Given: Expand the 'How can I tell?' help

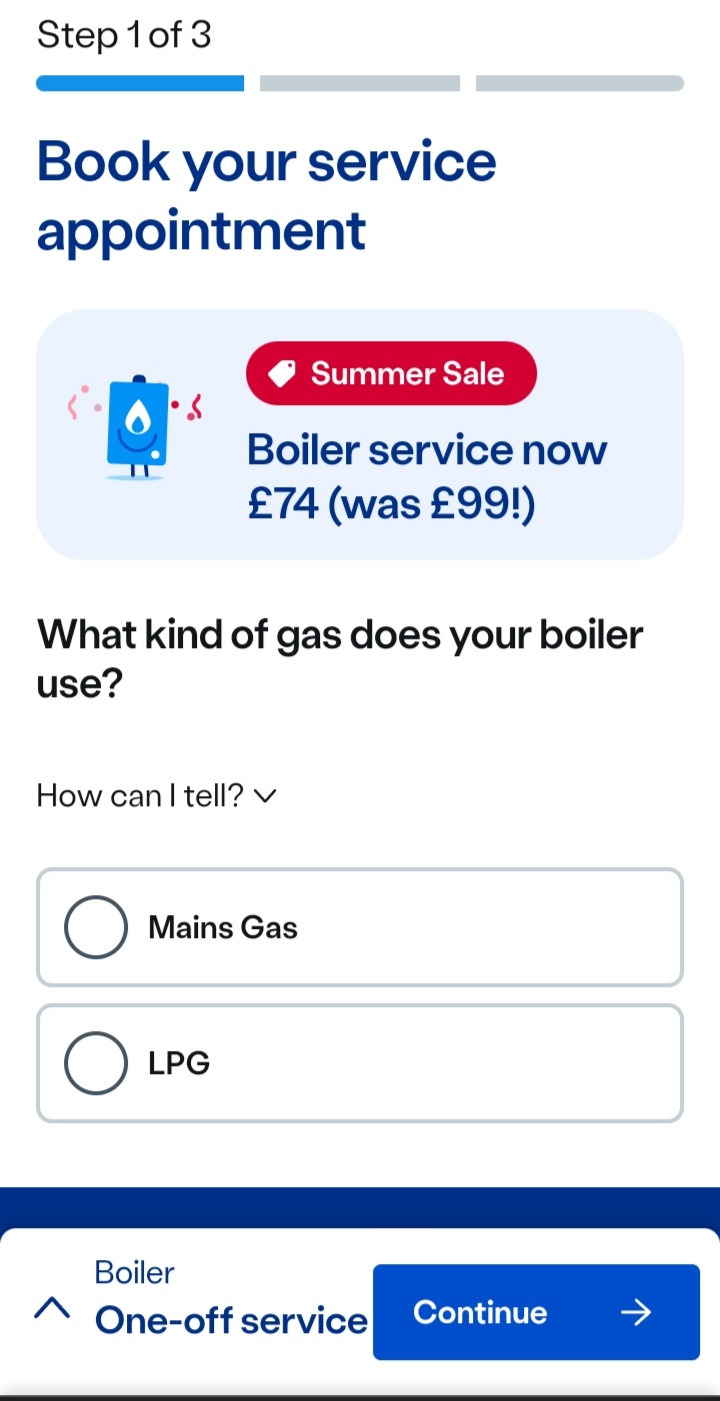Looking at the screenshot, I should (141, 796).
